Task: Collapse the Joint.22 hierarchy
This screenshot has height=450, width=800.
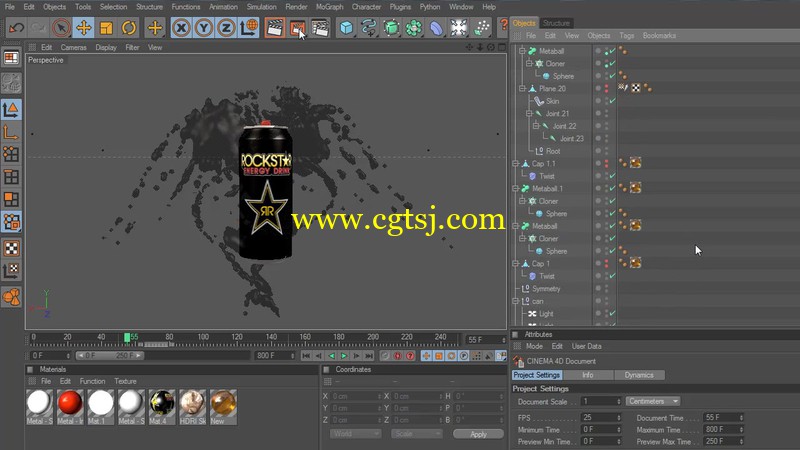Action: (x=536, y=126)
